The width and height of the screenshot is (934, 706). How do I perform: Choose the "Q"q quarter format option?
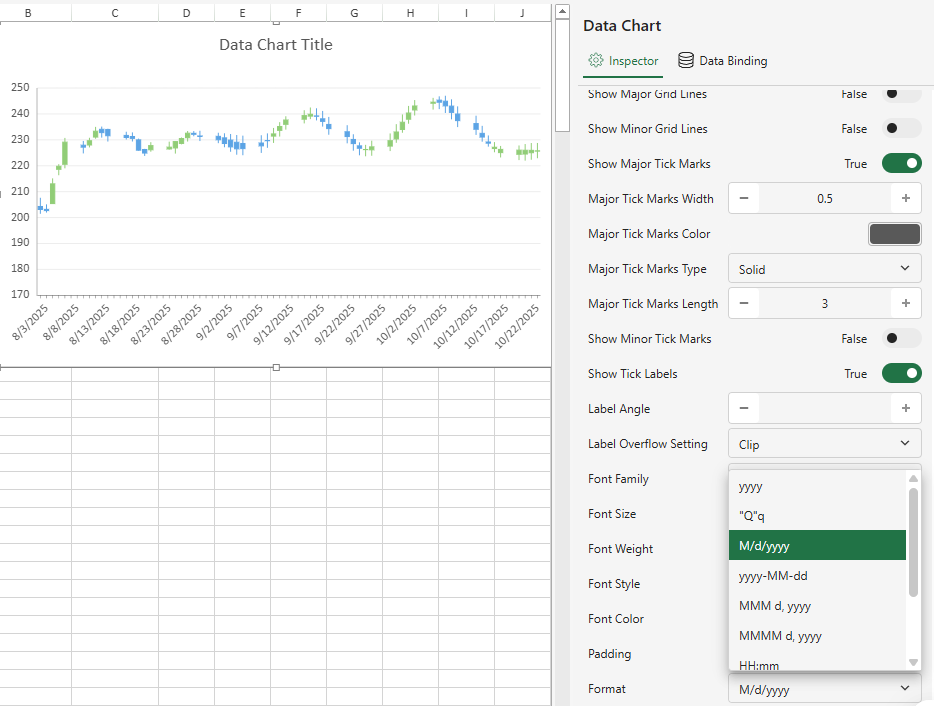(x=817, y=515)
